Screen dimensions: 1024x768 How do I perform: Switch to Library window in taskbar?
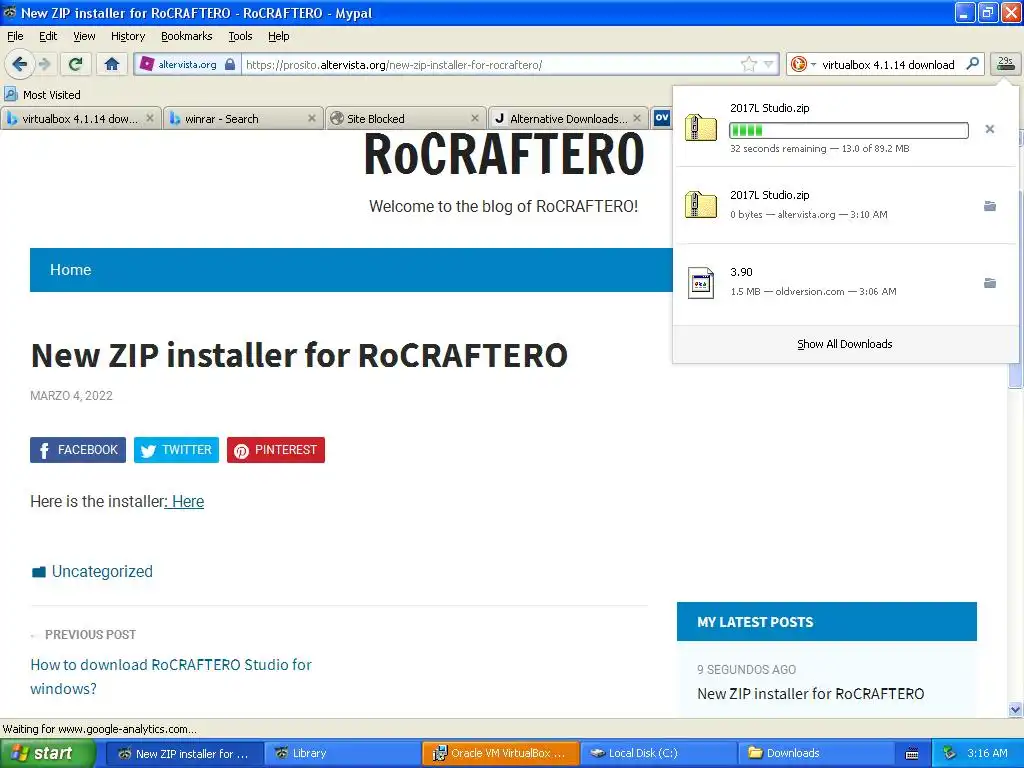pyautogui.click(x=343, y=753)
